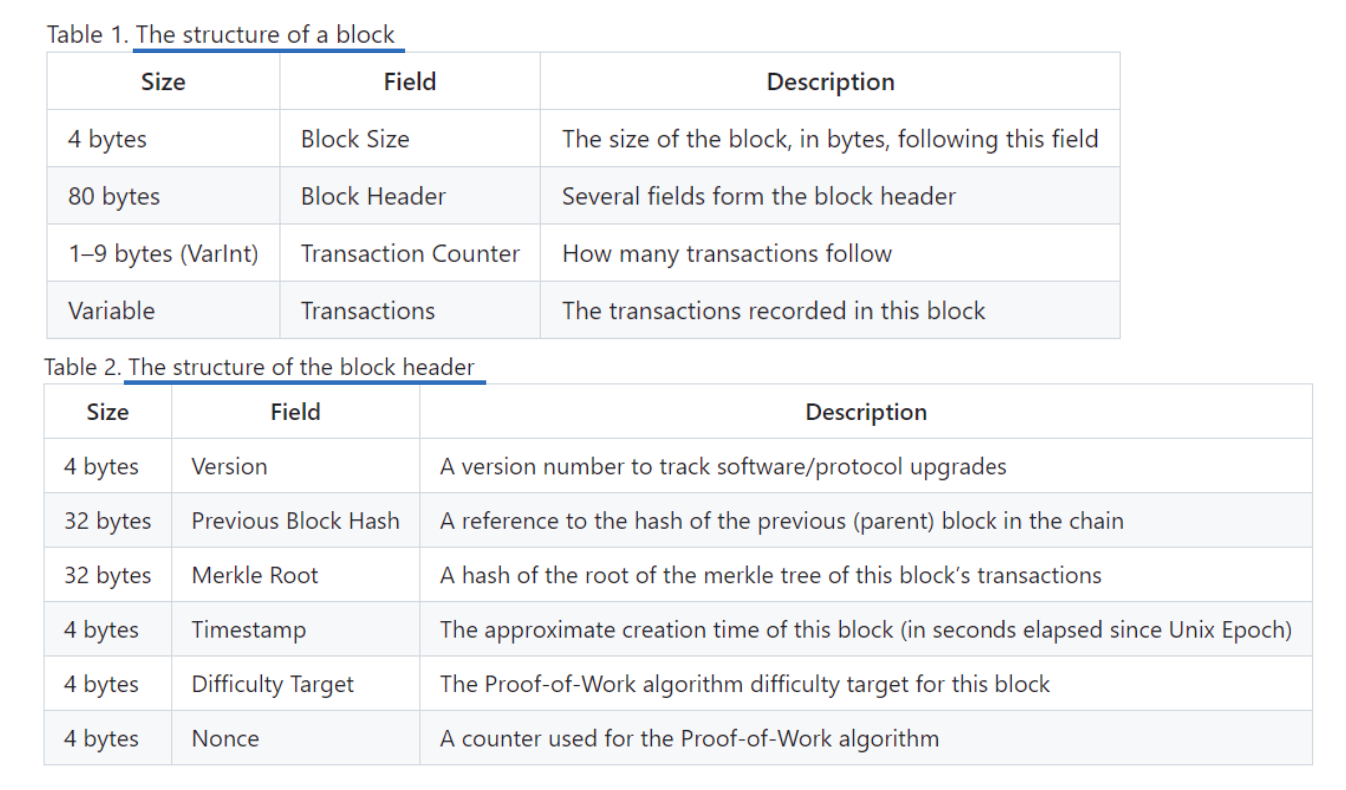The height and width of the screenshot is (790, 1346).
Task: Click 'How many transactions follow' description
Action: pos(727,253)
